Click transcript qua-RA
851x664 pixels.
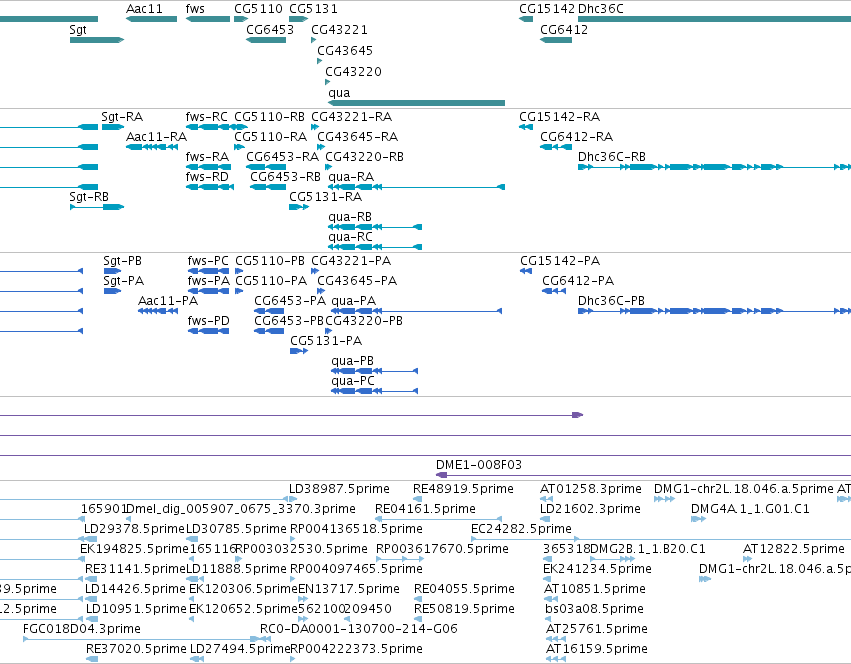click(x=416, y=187)
